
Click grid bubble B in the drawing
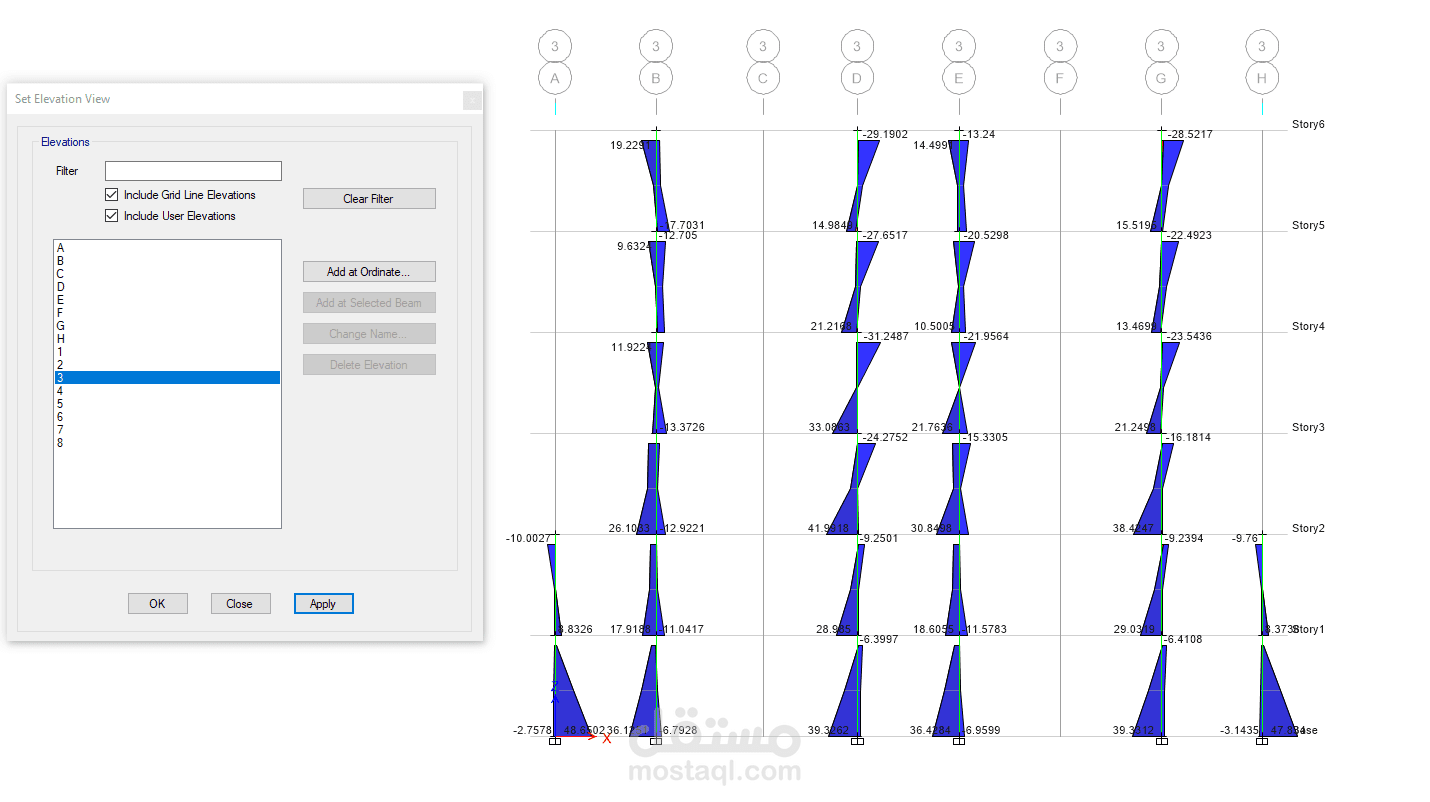(656, 78)
